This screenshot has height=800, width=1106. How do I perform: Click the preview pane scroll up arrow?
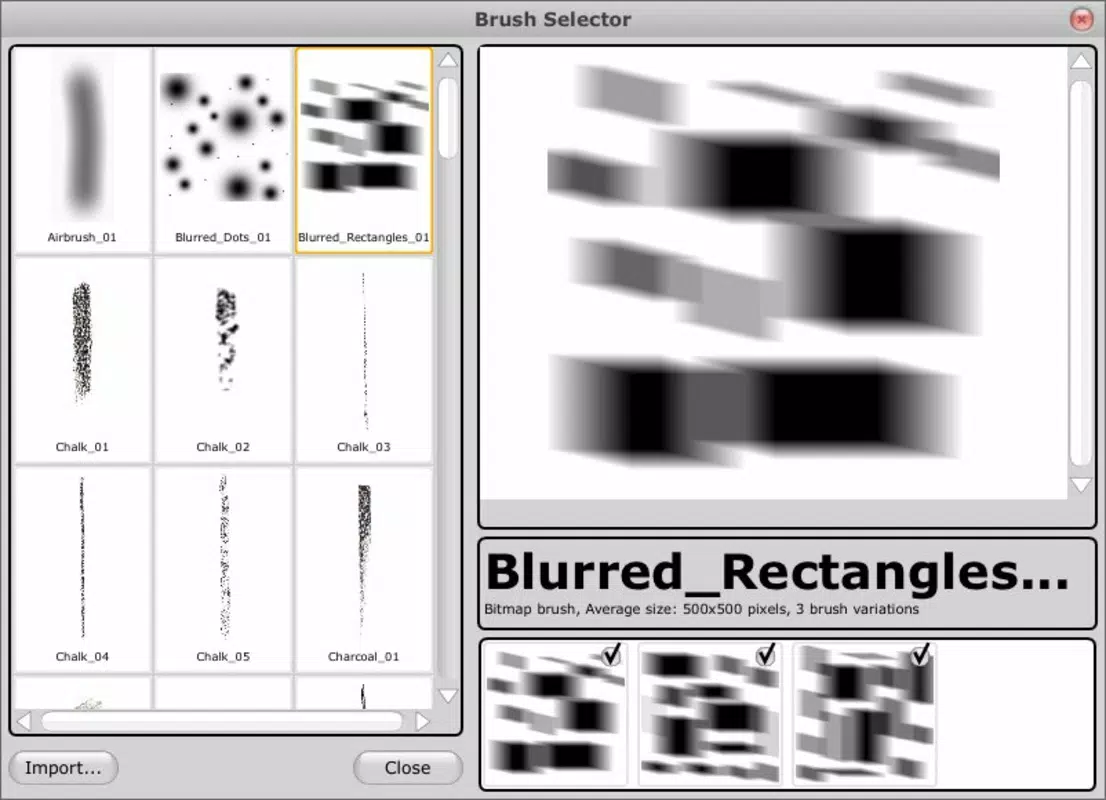(1081, 61)
